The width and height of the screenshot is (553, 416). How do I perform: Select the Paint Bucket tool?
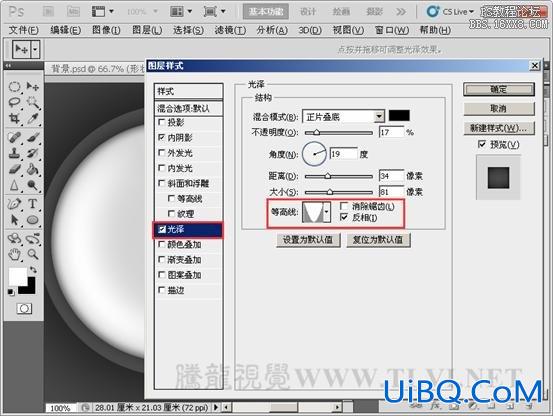tap(33, 169)
